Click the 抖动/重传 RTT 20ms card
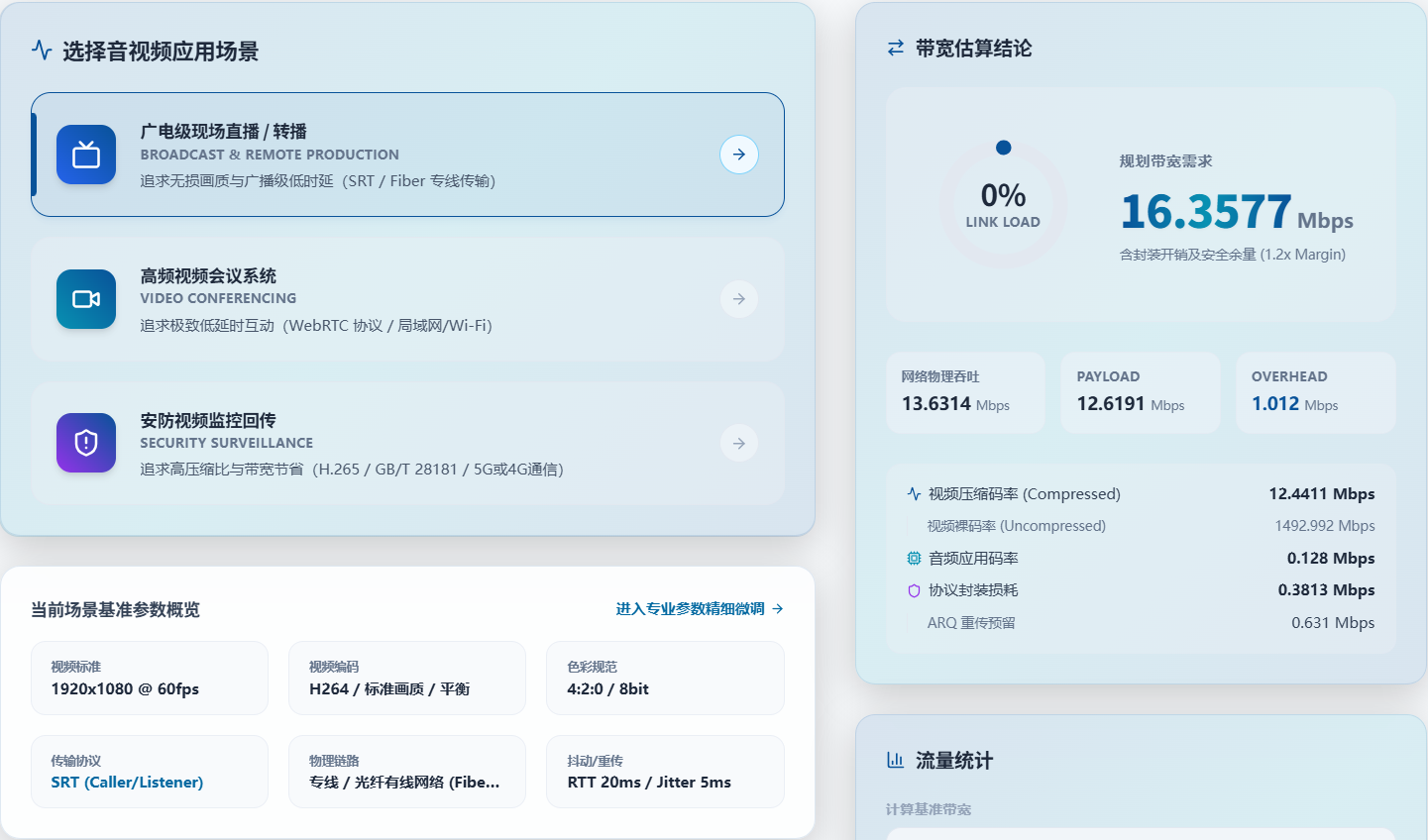 (665, 772)
